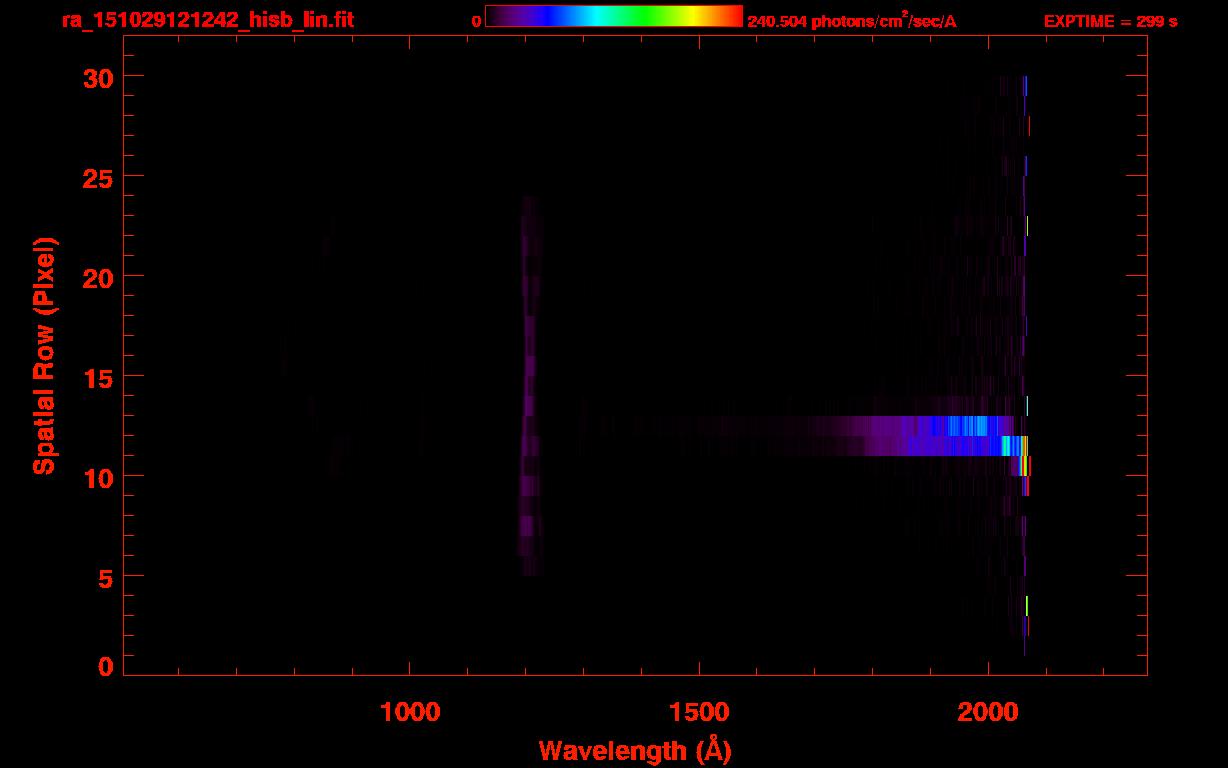This screenshot has height=768, width=1228.
Task: Click the 2000 wavelength tick label
Action: [x=988, y=711]
